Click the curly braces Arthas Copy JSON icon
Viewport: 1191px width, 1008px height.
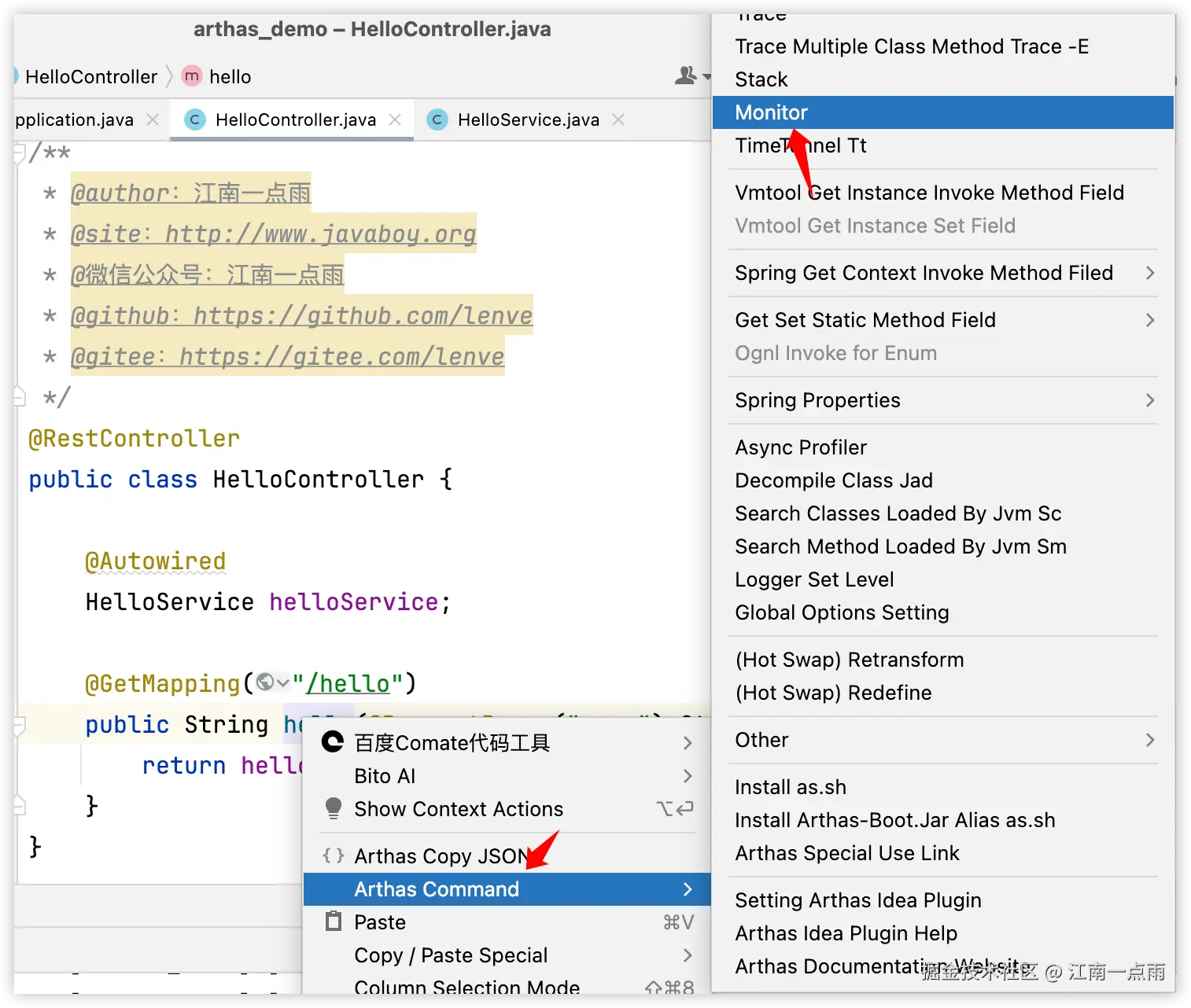pyautogui.click(x=333, y=855)
